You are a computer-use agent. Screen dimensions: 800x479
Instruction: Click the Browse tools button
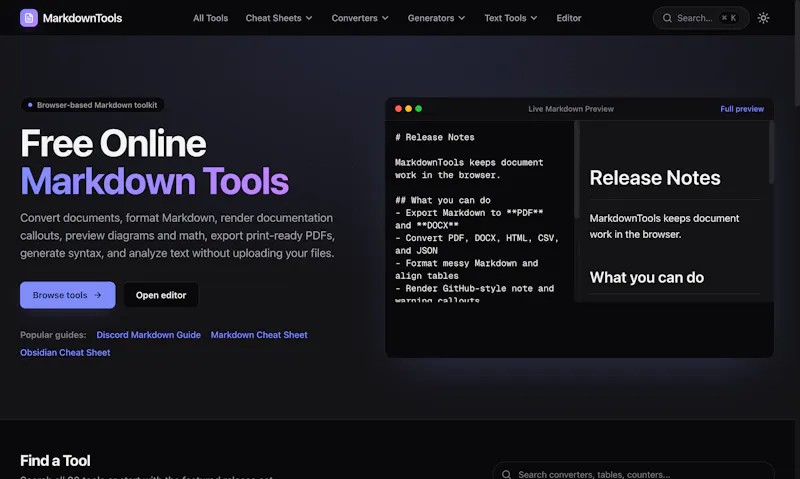point(68,295)
